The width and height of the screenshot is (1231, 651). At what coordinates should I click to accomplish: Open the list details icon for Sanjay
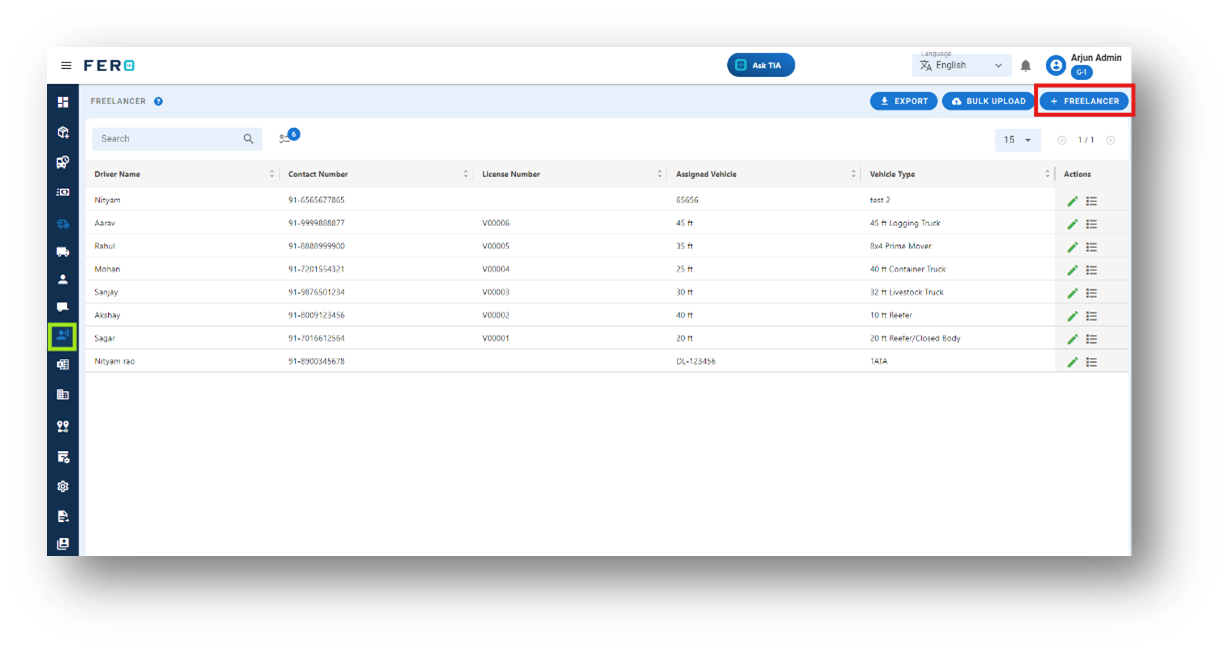[1091, 293]
